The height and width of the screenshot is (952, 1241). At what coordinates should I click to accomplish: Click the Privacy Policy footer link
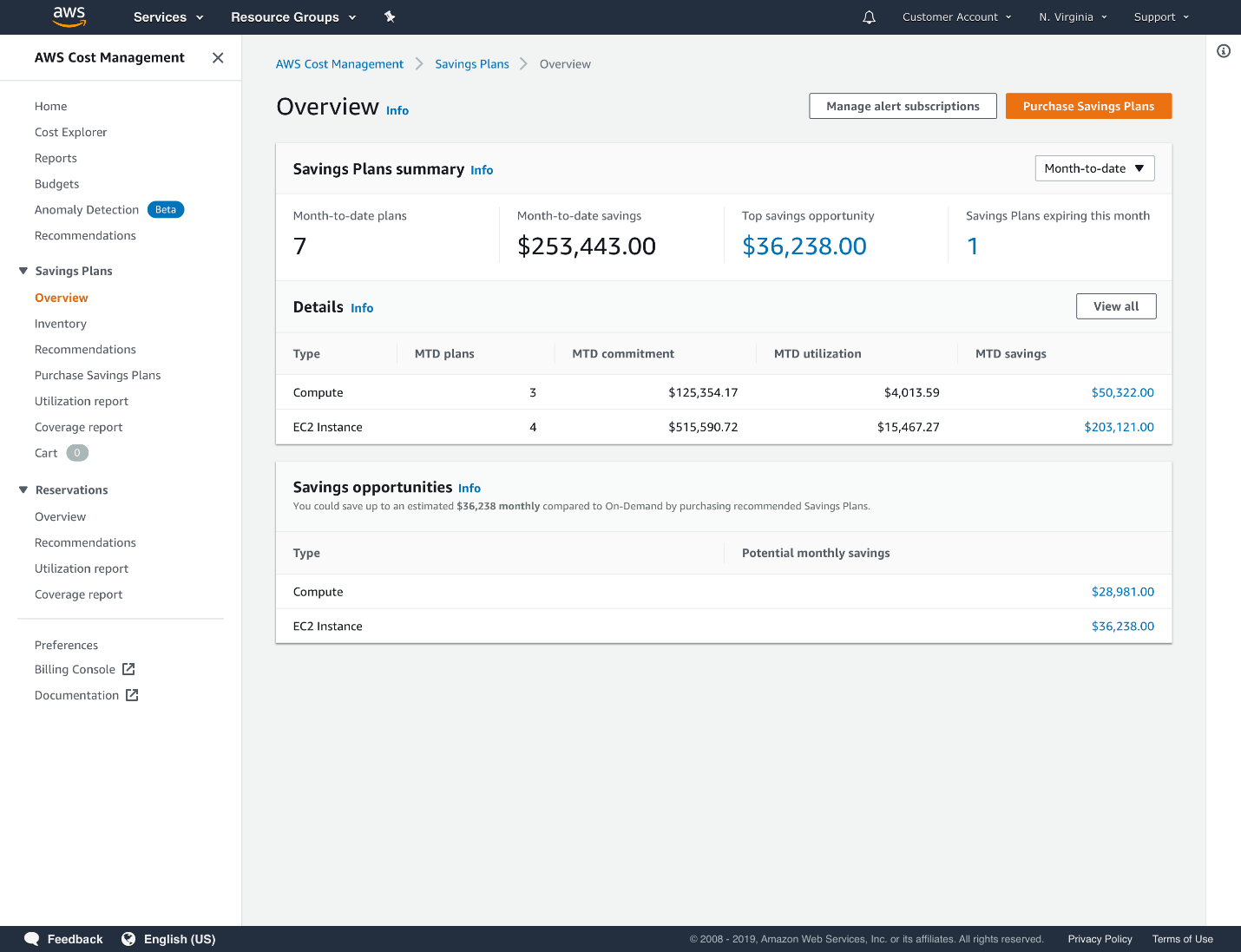tap(1100, 939)
